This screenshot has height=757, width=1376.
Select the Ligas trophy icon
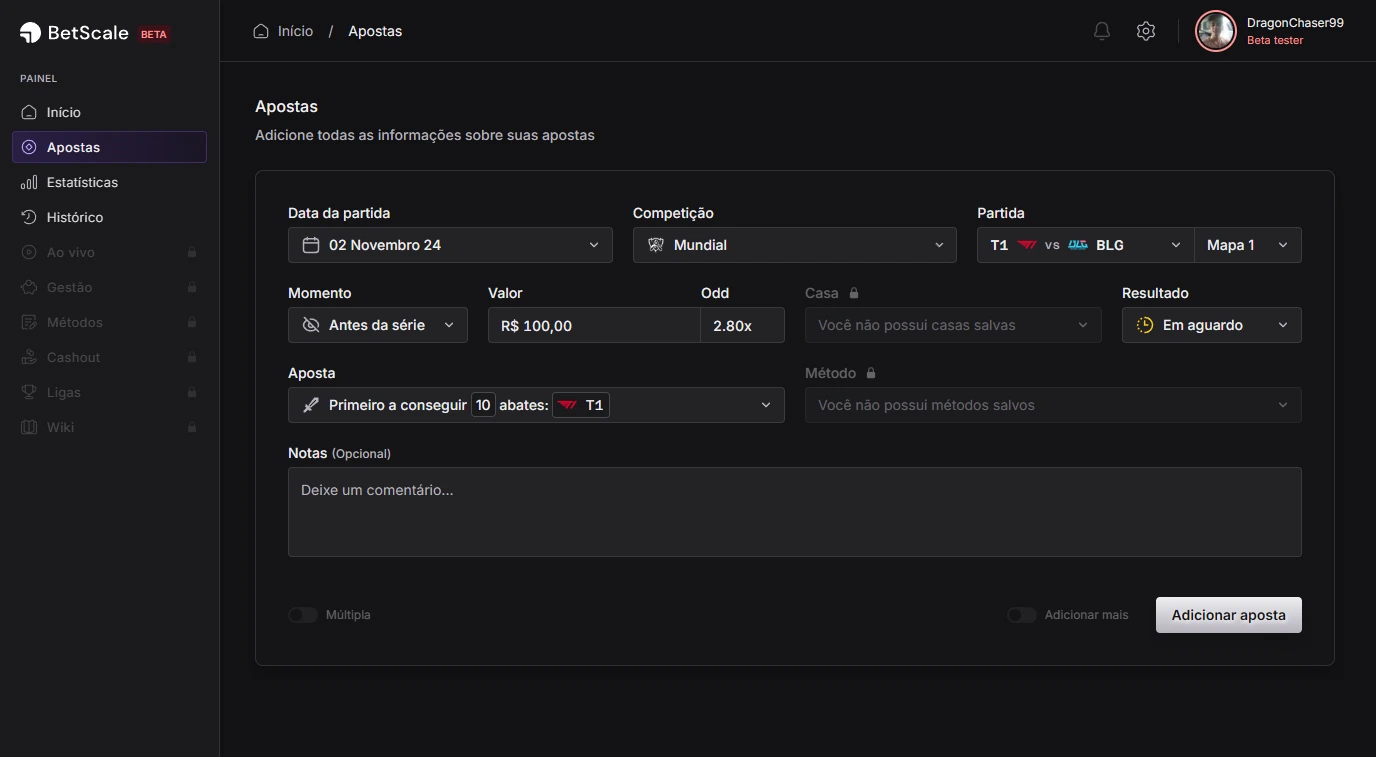[x=29, y=392]
